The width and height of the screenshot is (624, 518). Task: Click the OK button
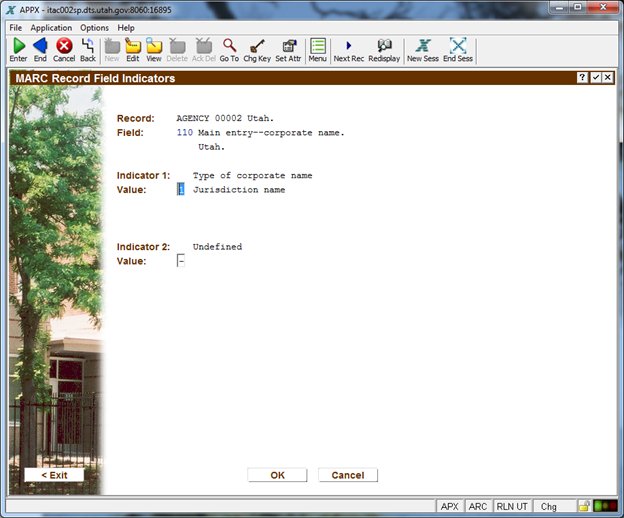click(x=276, y=475)
